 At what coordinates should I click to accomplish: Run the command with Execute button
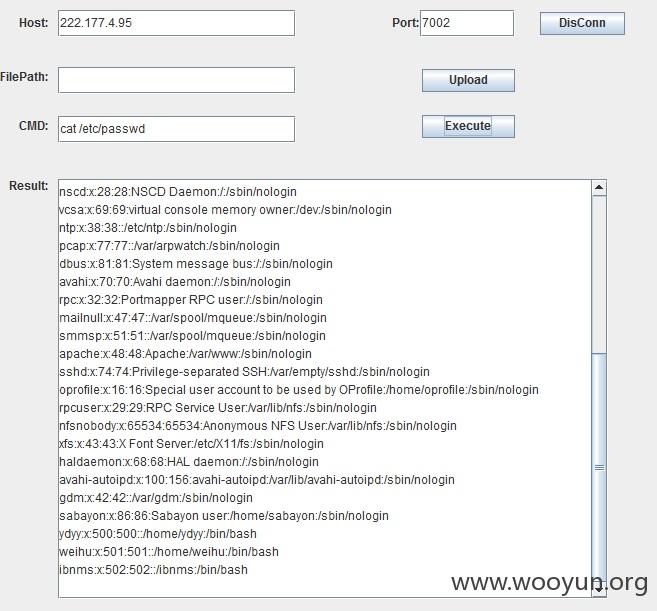click(468, 126)
